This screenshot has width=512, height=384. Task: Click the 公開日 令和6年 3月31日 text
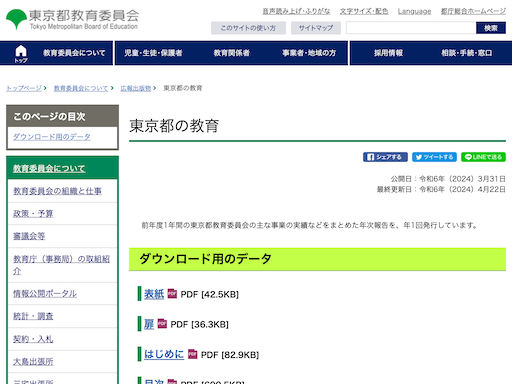[x=448, y=179]
